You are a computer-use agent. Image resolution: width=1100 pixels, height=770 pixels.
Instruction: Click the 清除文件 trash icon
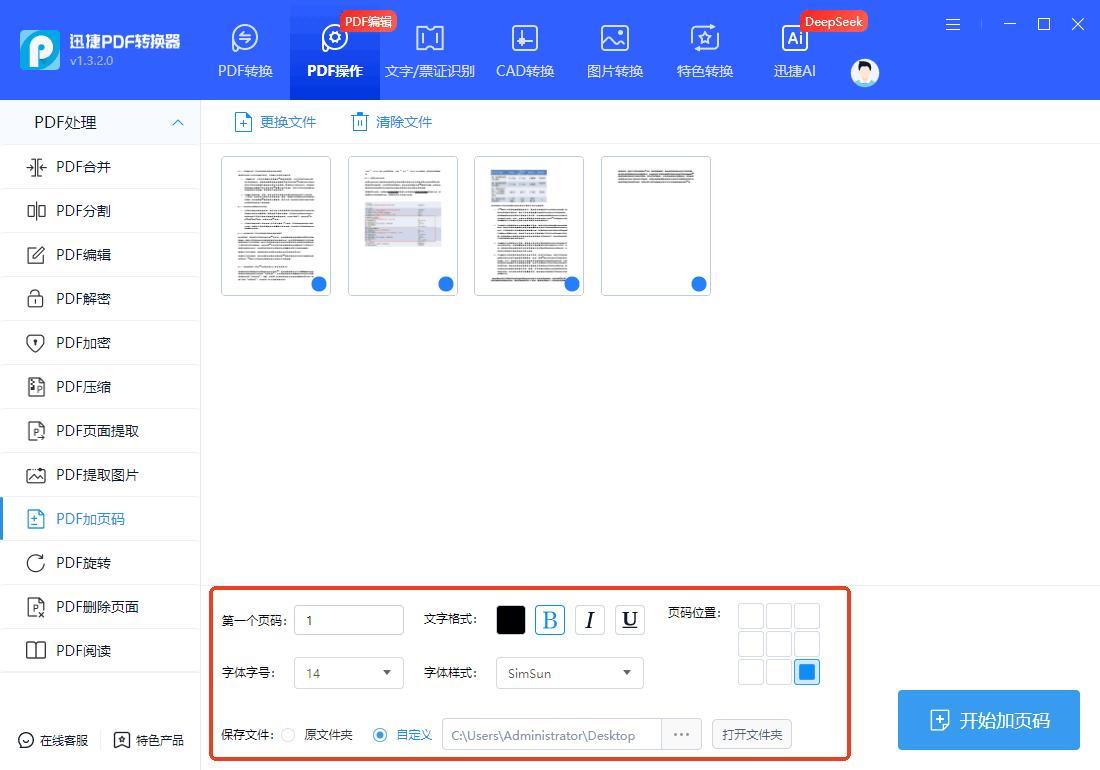pos(360,122)
